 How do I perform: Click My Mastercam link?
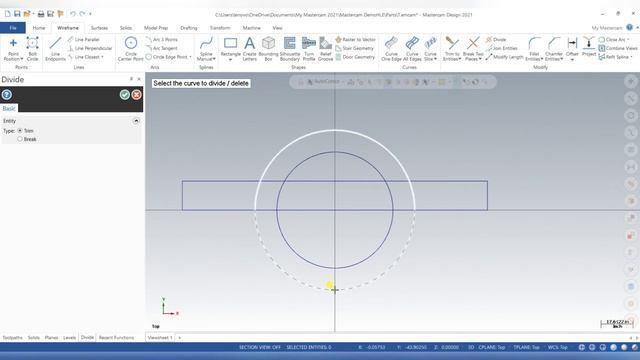coord(607,28)
